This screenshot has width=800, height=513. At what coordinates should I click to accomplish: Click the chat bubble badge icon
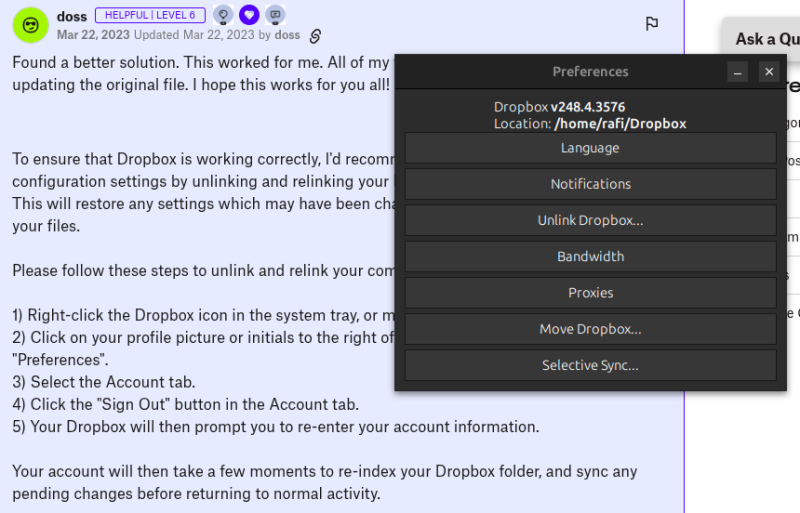point(276,15)
